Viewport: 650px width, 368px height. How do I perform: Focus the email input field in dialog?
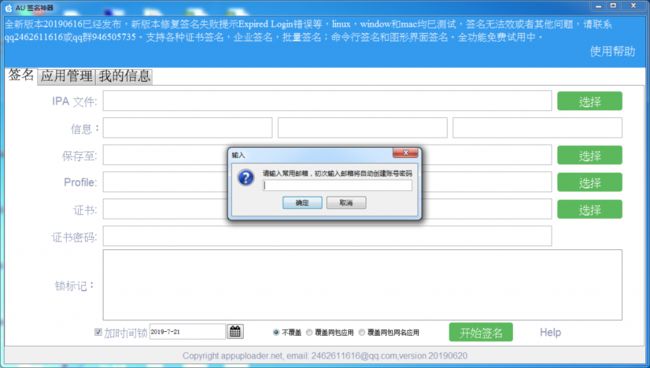[x=337, y=185]
